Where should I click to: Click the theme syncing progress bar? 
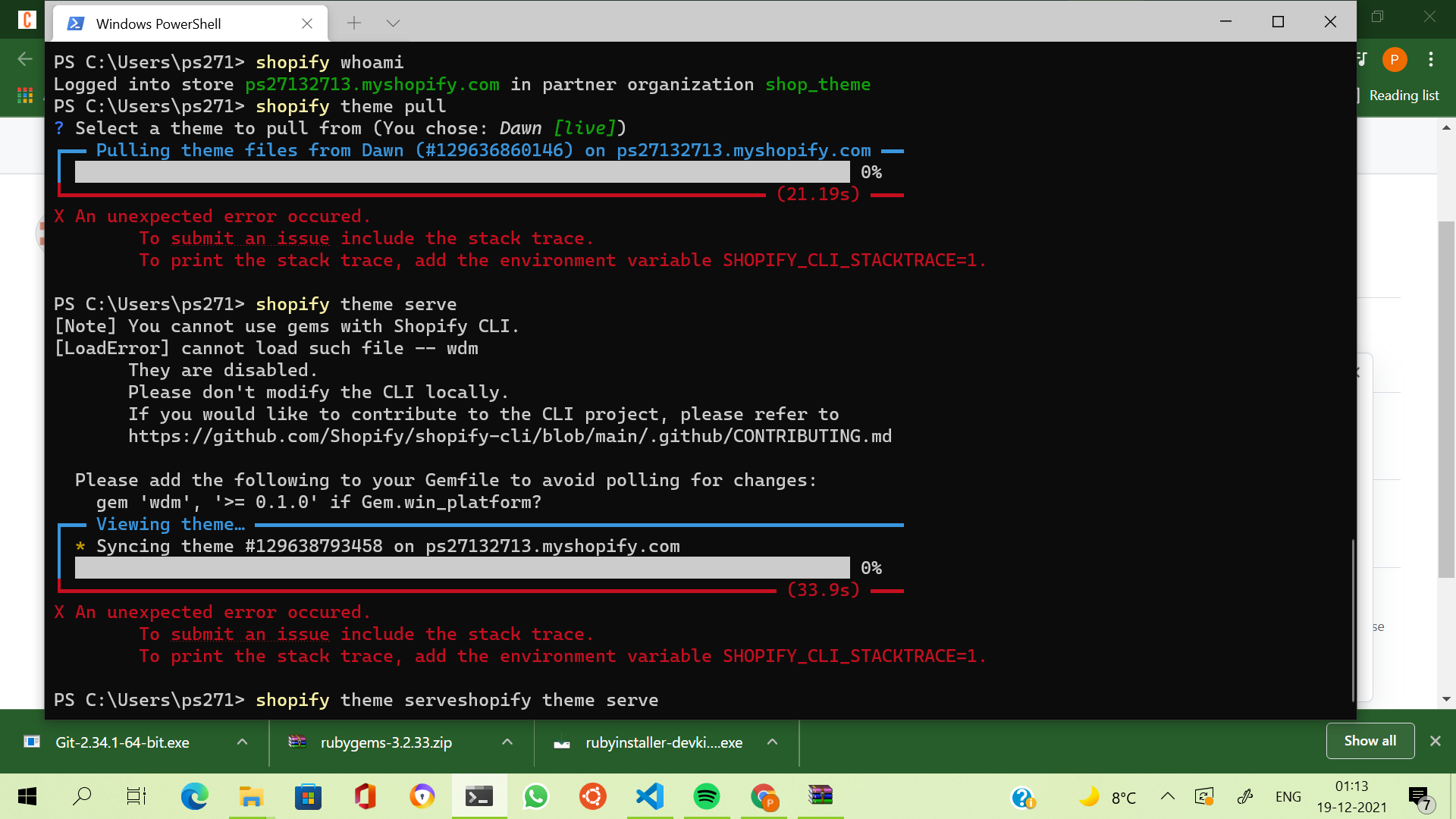point(463,567)
